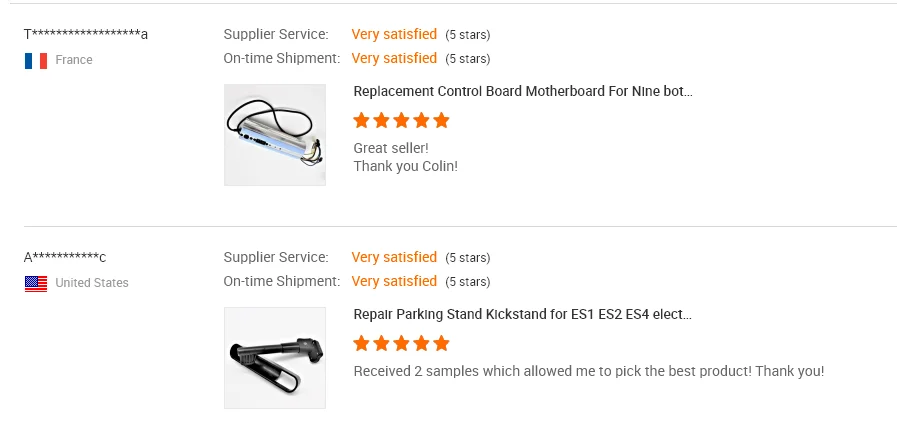
Task: Click the last star of the kickstand rating
Action: pos(441,344)
